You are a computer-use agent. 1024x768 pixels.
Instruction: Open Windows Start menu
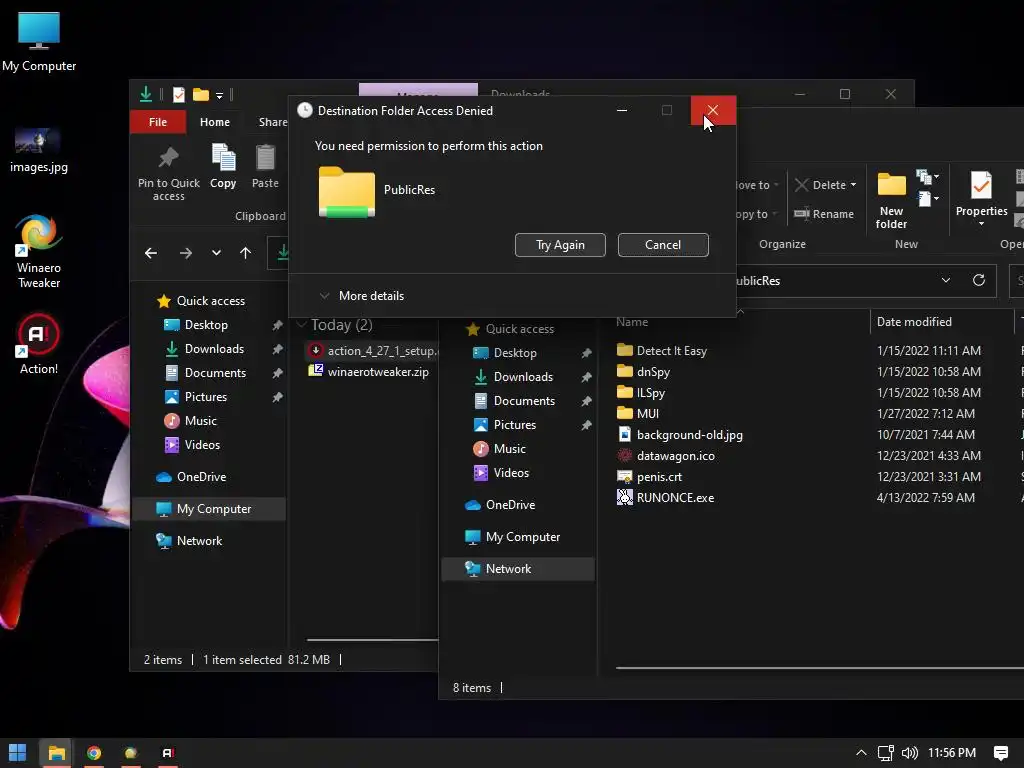[18, 753]
